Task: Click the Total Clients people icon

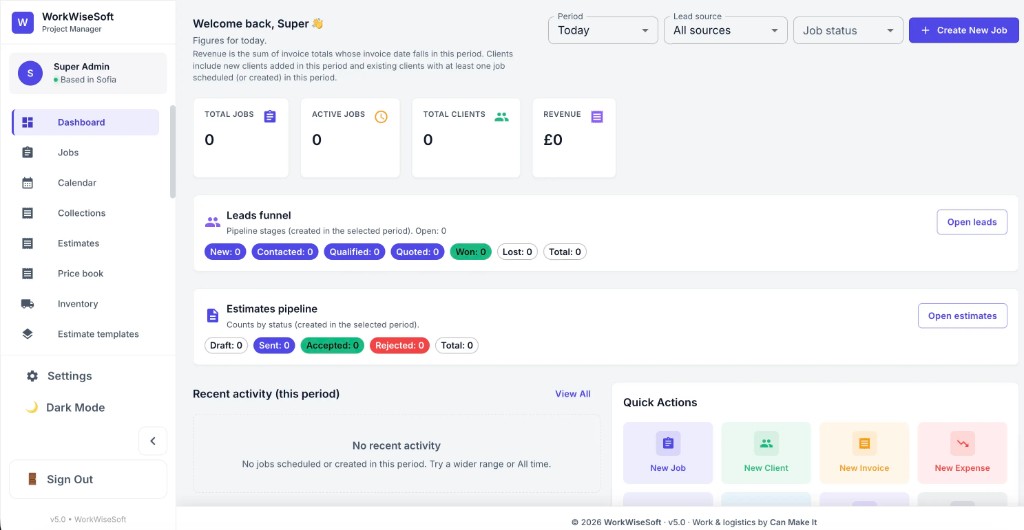Action: (x=502, y=117)
